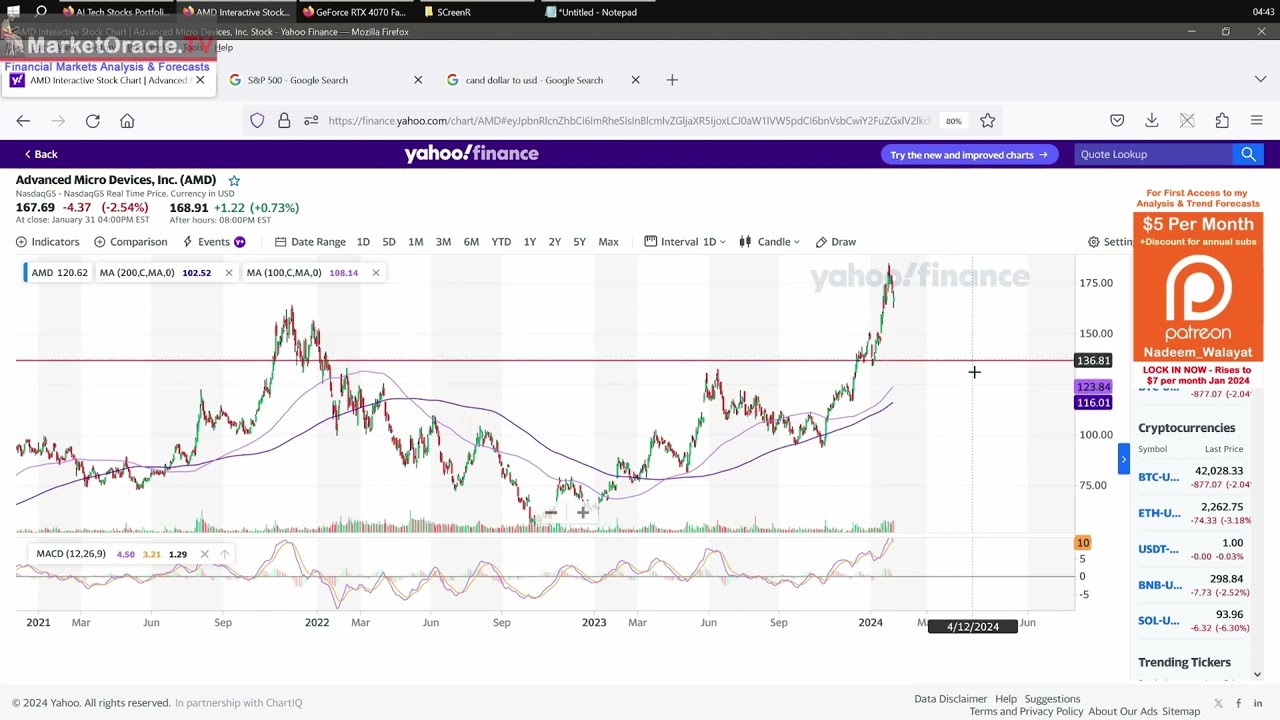Click the Windows Start button
Image resolution: width=1280 pixels, height=720 pixels.
point(13,12)
